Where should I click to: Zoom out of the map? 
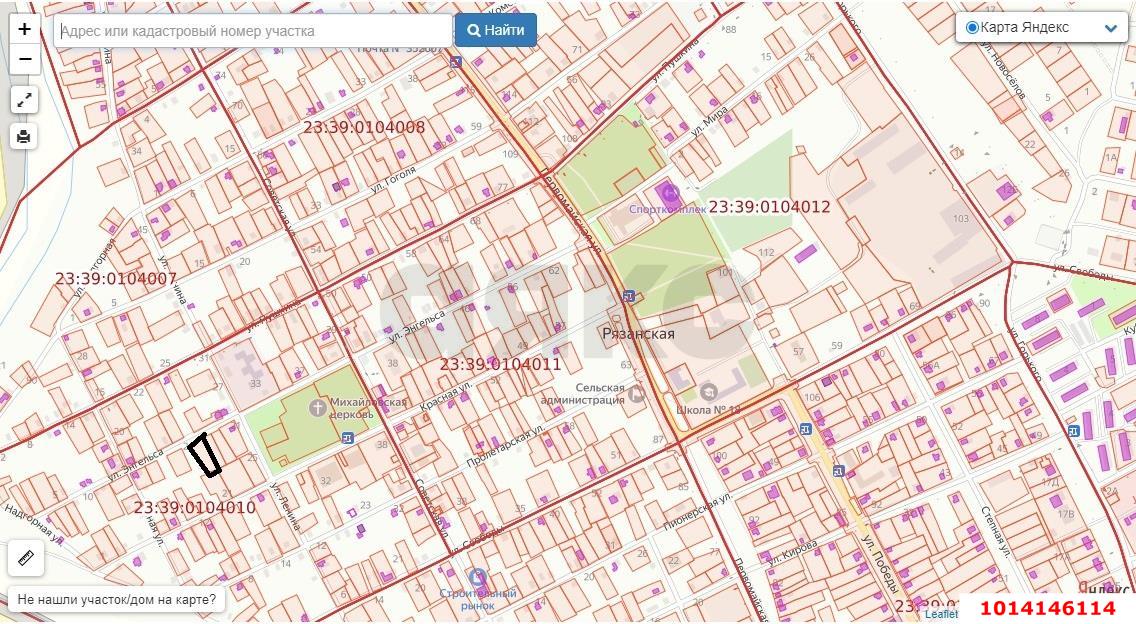(x=25, y=60)
